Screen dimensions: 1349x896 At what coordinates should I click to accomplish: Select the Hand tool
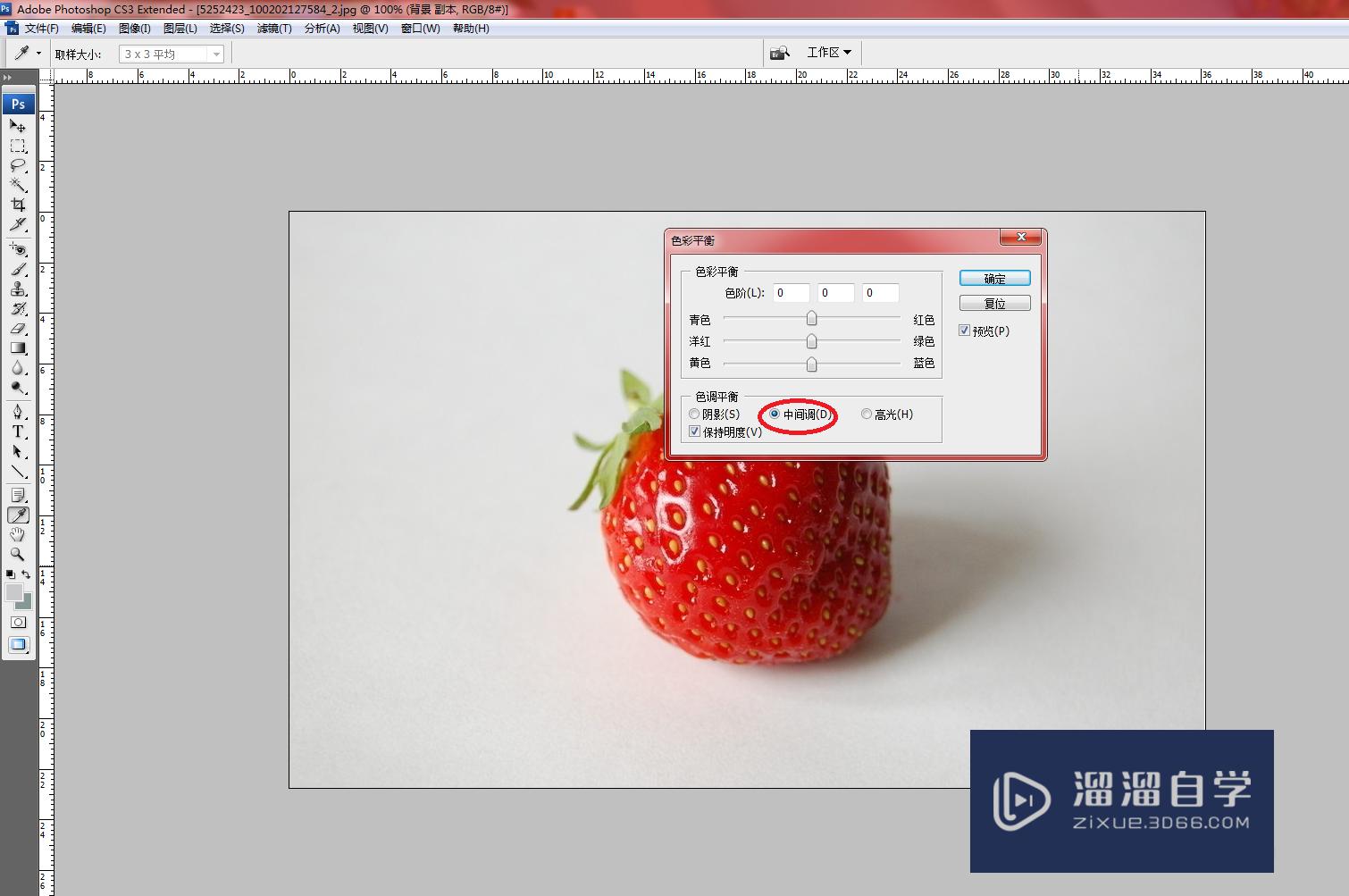tap(18, 534)
